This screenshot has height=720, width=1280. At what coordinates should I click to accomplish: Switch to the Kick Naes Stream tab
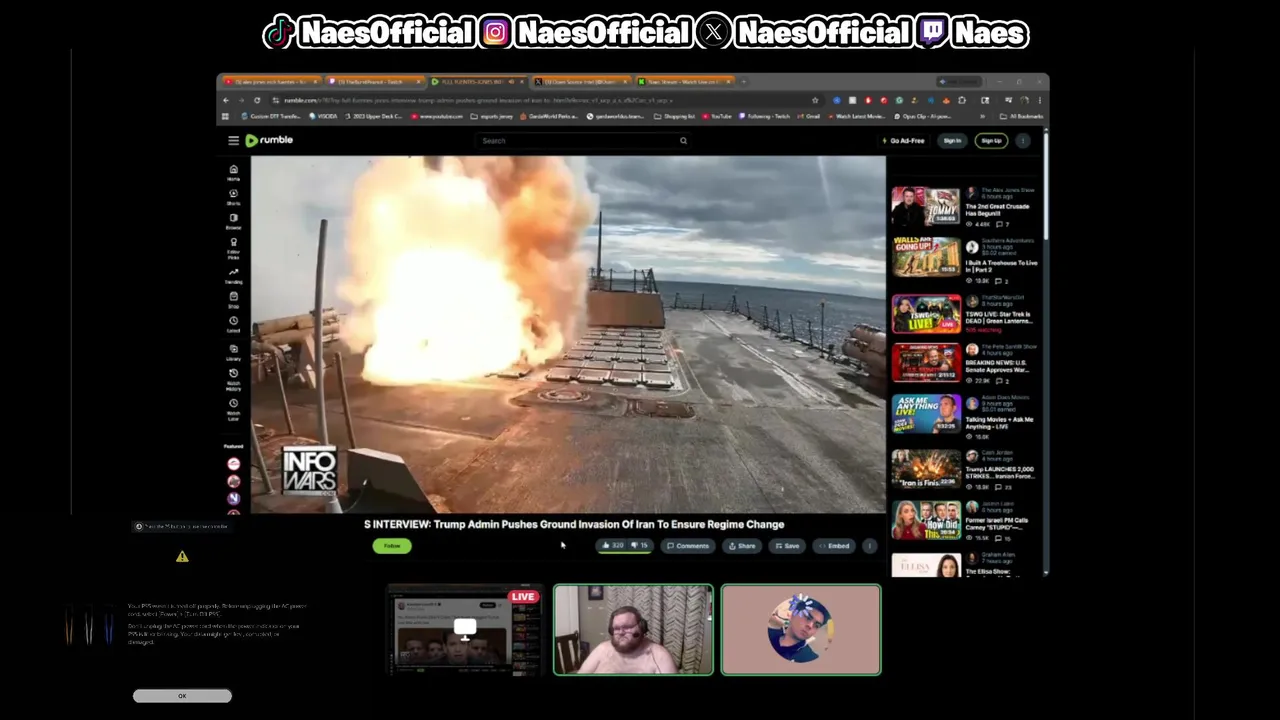(x=685, y=82)
